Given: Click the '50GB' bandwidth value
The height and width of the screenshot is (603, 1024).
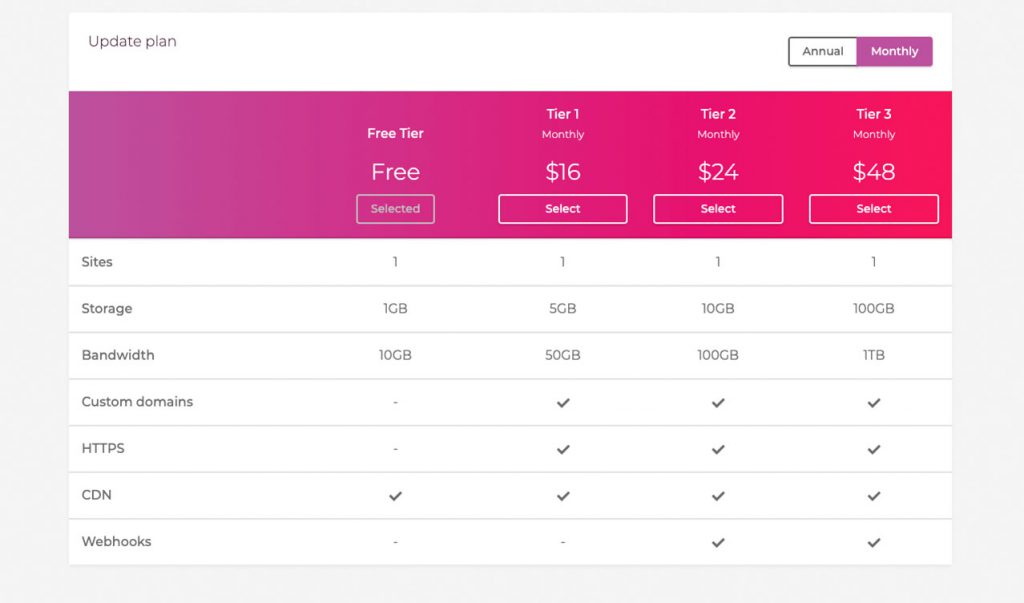Looking at the screenshot, I should pos(563,355).
